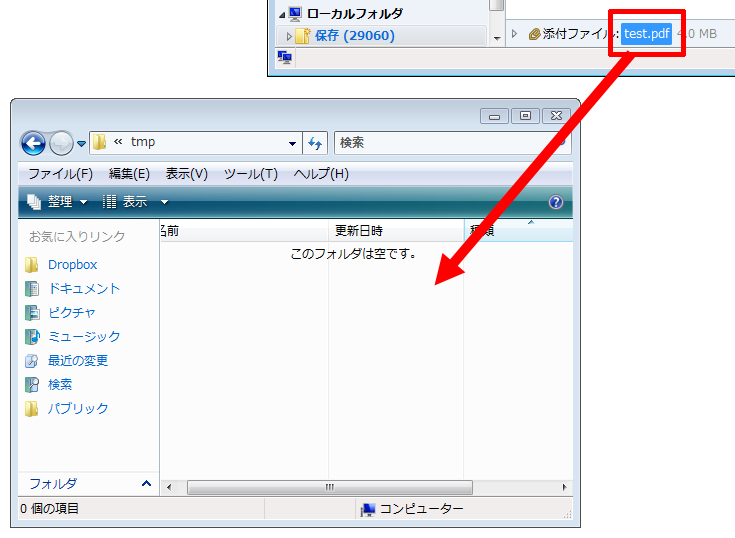
Task: Click the 検索 saved search icon in sidebar
Action: point(32,385)
